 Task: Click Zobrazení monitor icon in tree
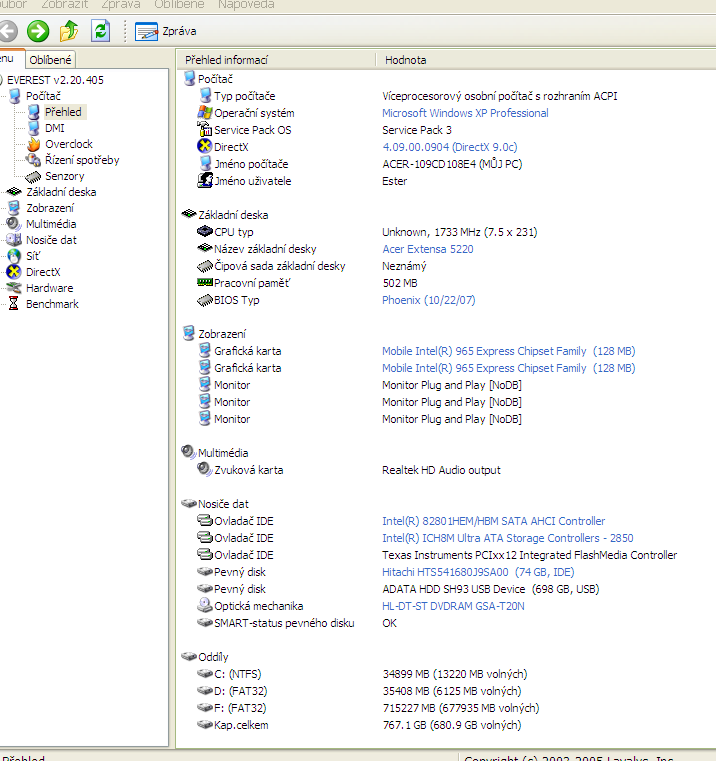[14, 208]
